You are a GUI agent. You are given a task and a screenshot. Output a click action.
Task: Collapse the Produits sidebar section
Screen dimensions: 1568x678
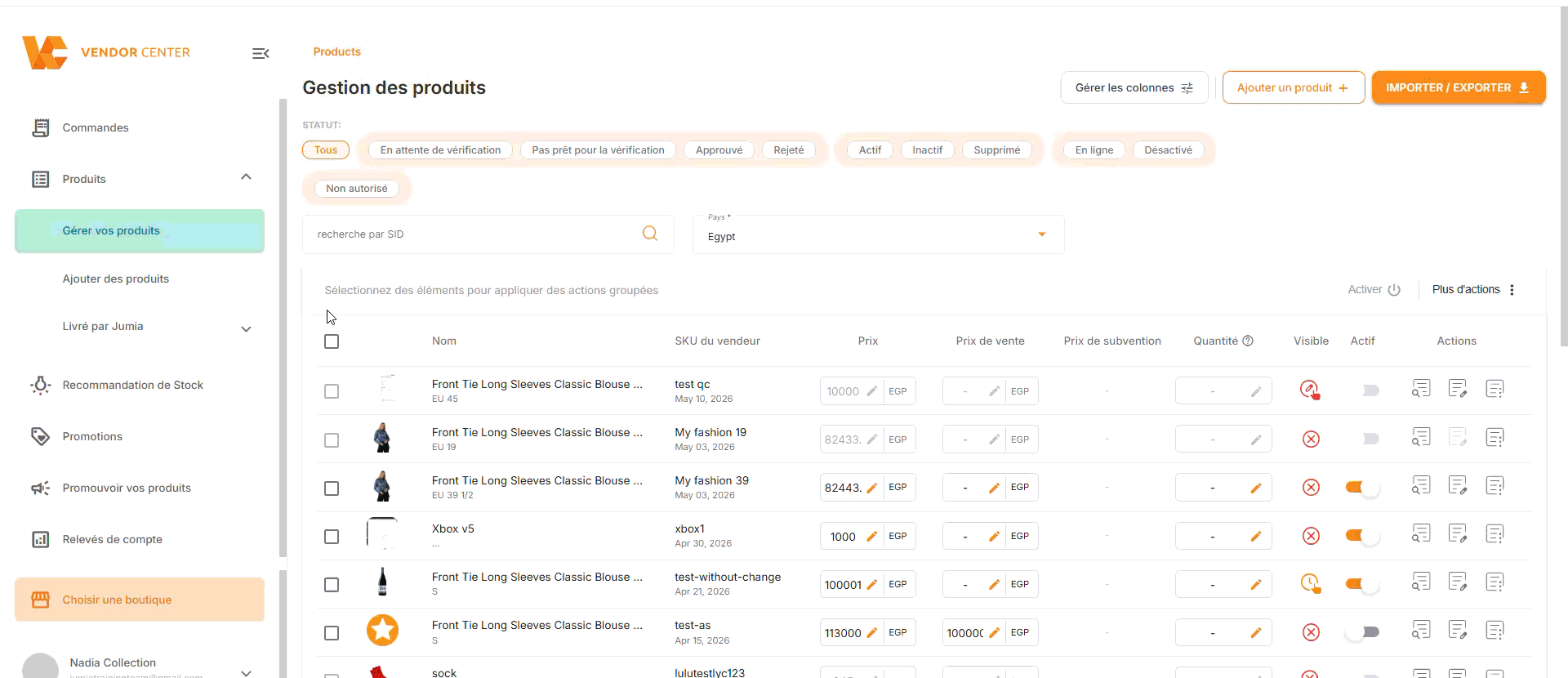click(246, 177)
